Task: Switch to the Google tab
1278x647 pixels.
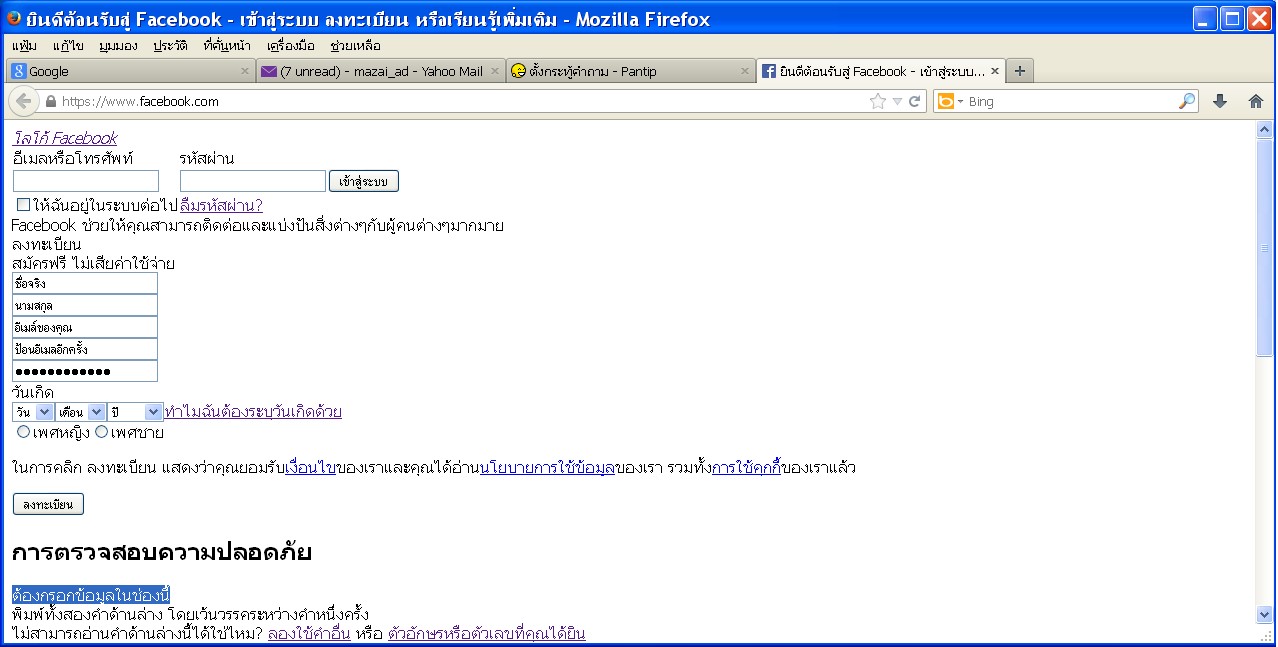Action: tap(131, 71)
